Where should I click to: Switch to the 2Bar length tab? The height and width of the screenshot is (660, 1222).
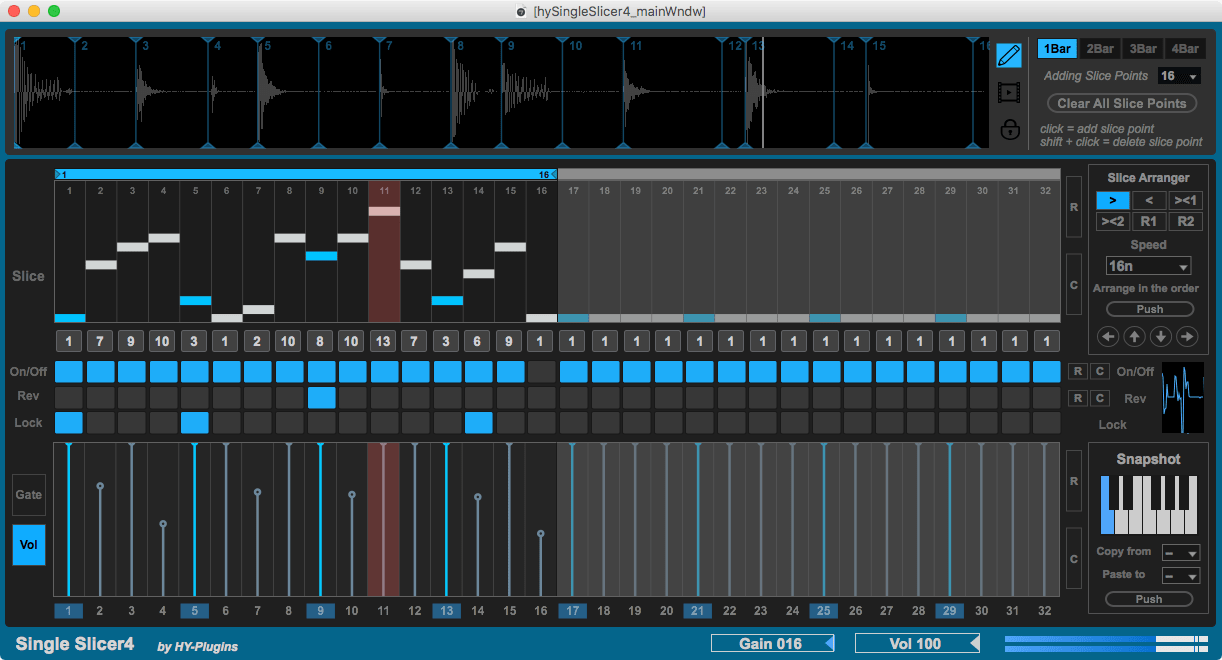pos(1100,49)
